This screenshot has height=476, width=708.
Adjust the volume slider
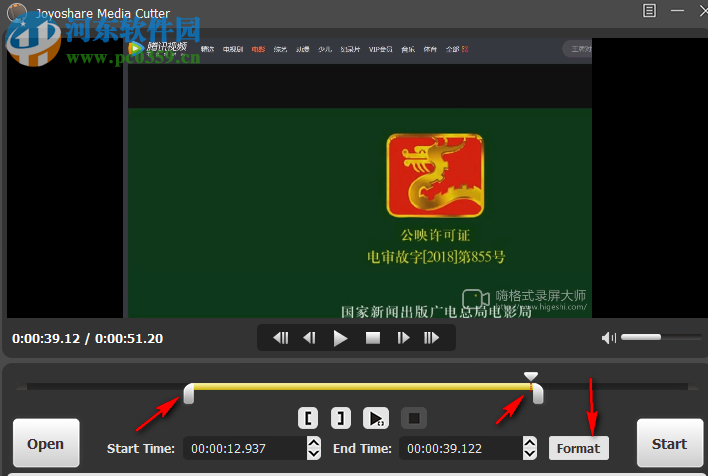pyautogui.click(x=661, y=337)
